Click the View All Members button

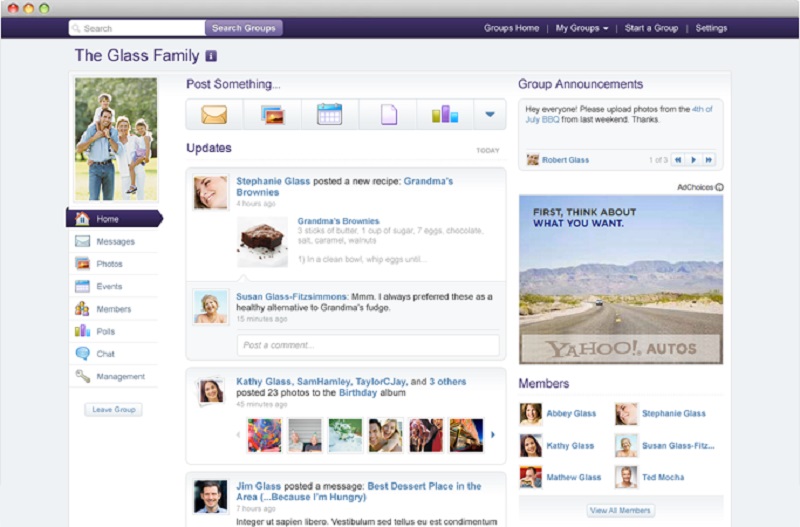click(620, 510)
